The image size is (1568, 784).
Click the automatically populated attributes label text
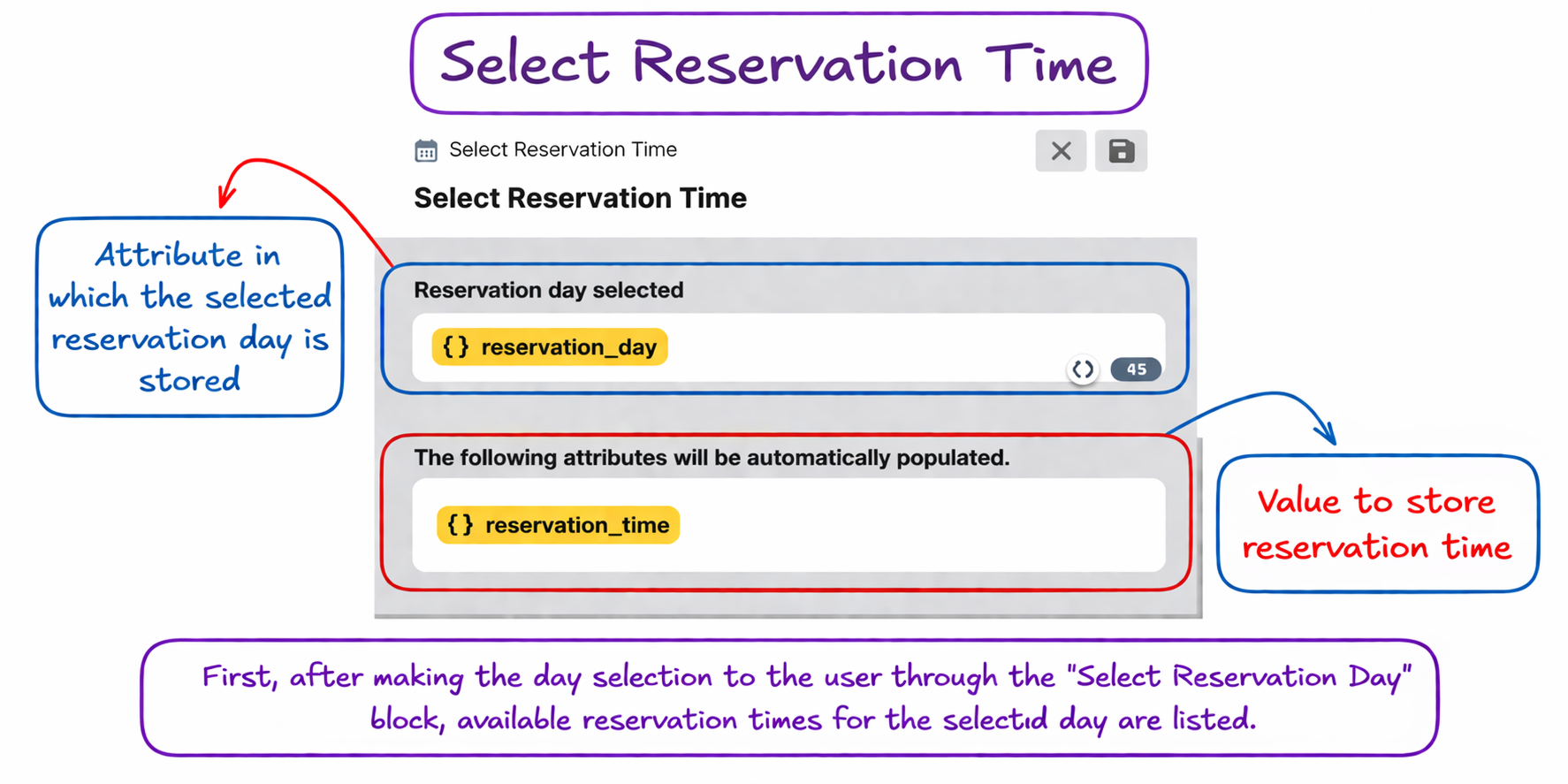(x=712, y=458)
